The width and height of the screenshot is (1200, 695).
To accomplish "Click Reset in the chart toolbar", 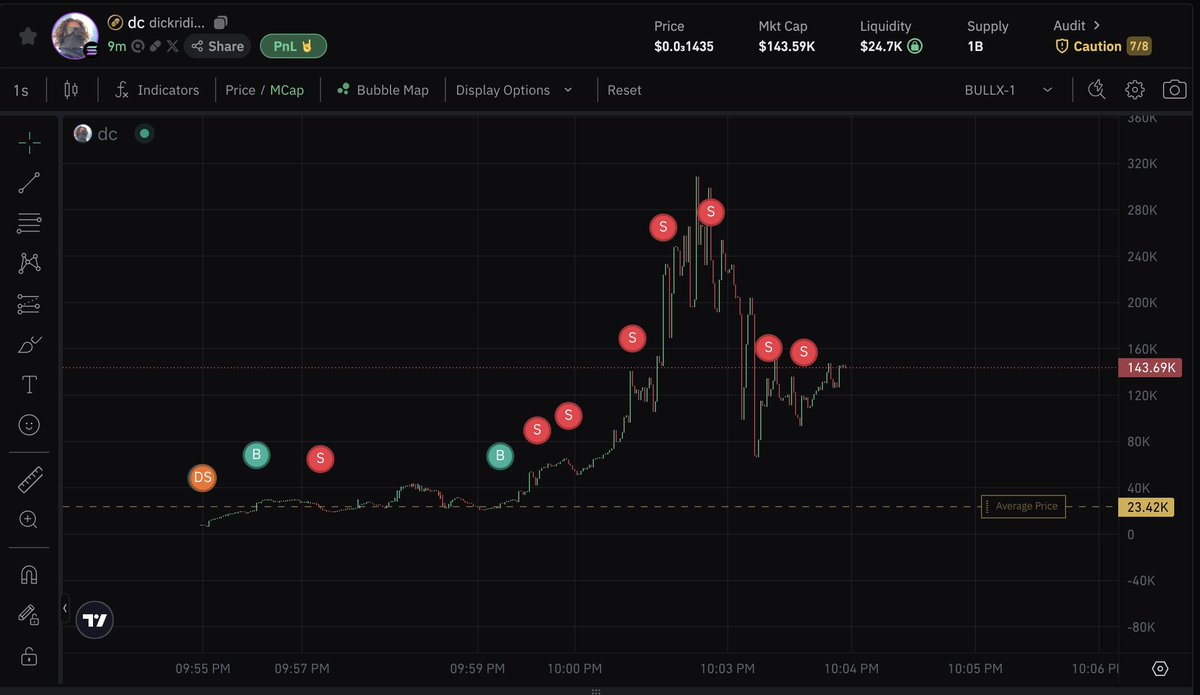I will [625, 90].
